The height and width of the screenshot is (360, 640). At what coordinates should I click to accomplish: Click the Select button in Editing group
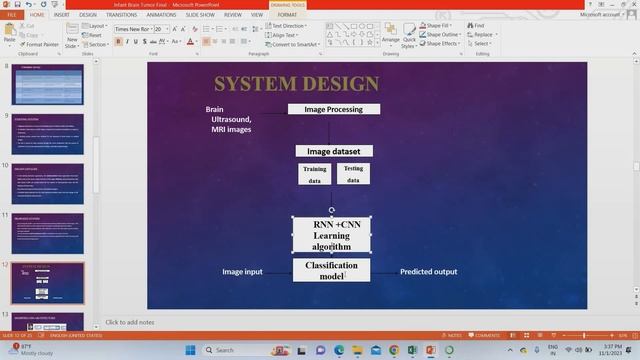click(x=480, y=43)
